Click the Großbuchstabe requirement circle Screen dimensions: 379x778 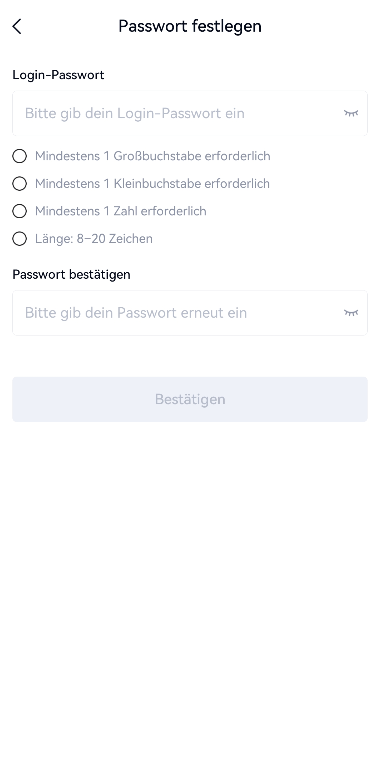19,156
